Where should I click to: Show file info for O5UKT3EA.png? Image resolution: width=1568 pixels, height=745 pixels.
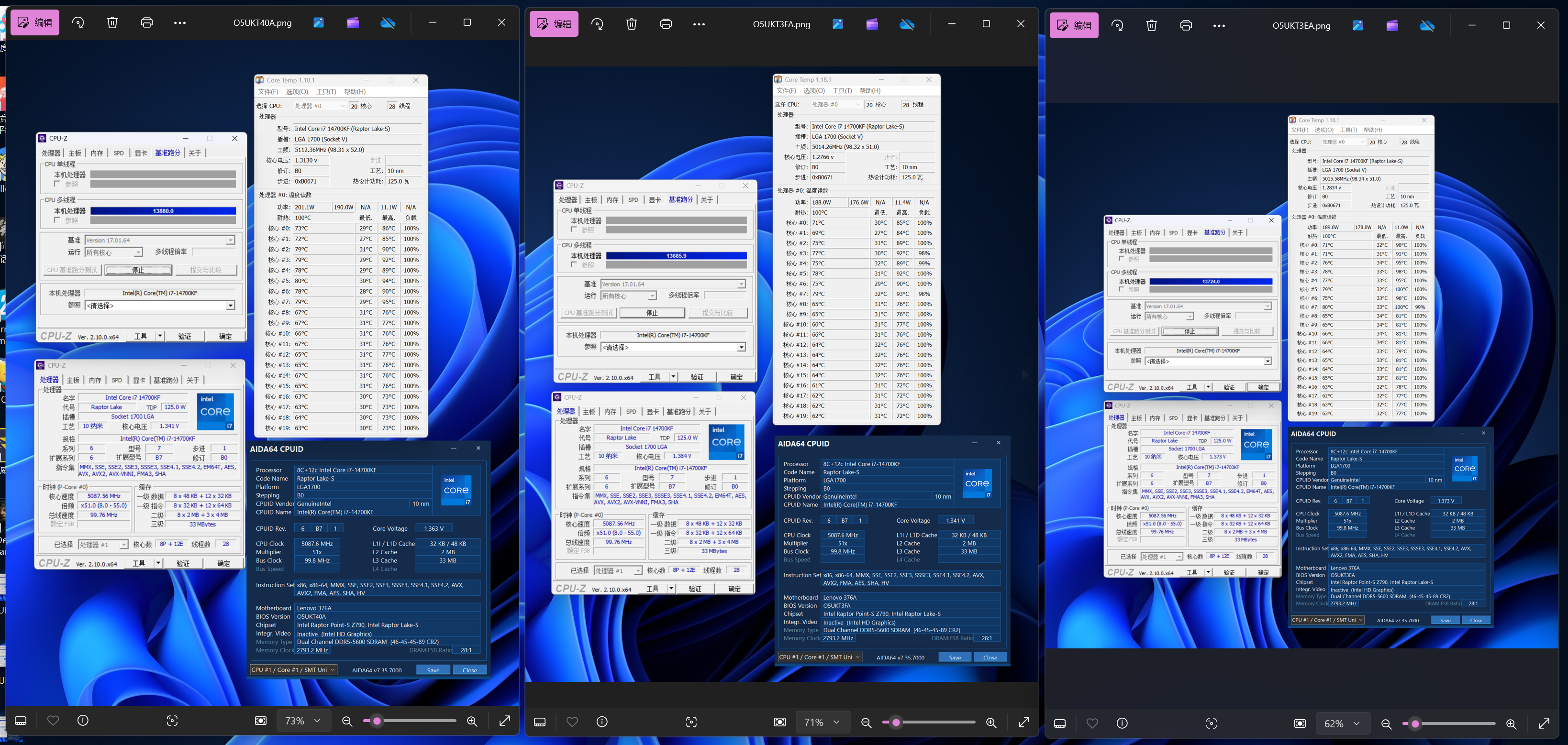(x=1123, y=723)
